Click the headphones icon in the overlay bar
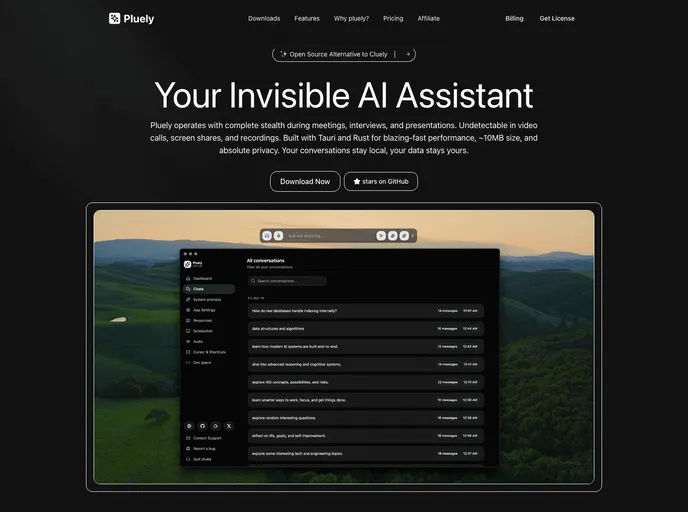688x512 pixels. point(267,236)
